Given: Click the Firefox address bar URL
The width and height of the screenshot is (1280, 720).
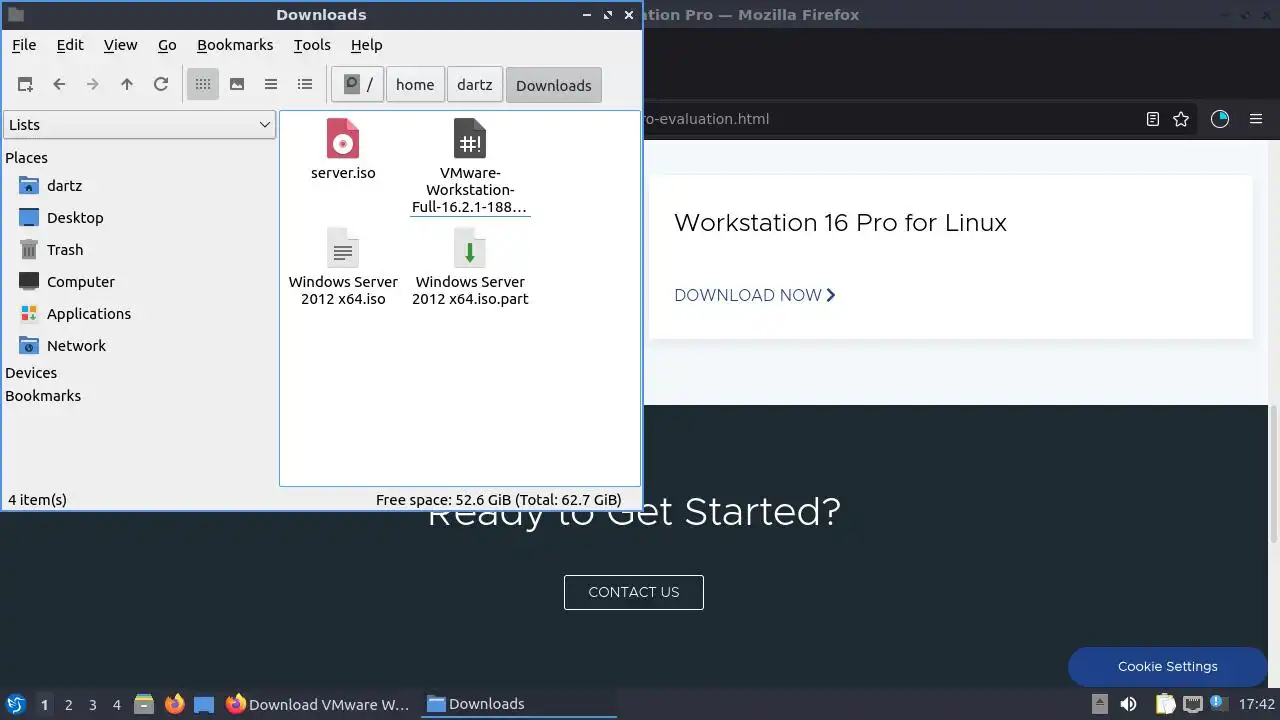Looking at the screenshot, I should (x=706, y=119).
